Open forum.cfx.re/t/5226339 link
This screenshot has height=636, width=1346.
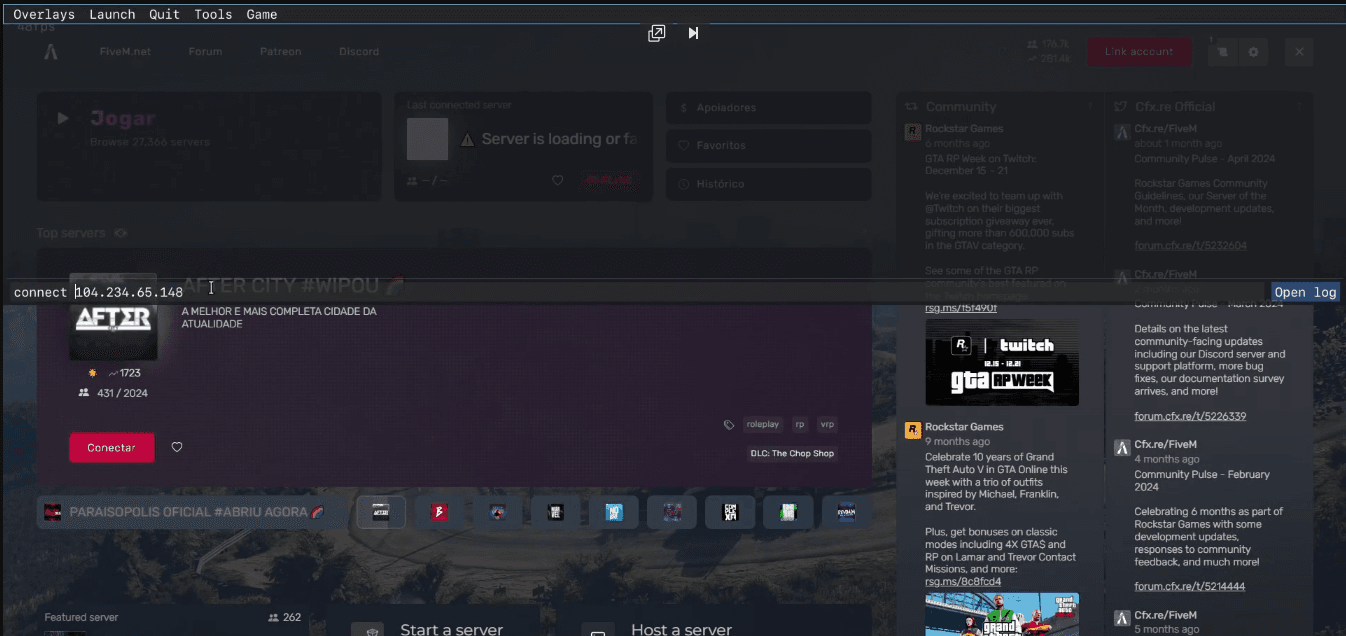tap(1190, 416)
